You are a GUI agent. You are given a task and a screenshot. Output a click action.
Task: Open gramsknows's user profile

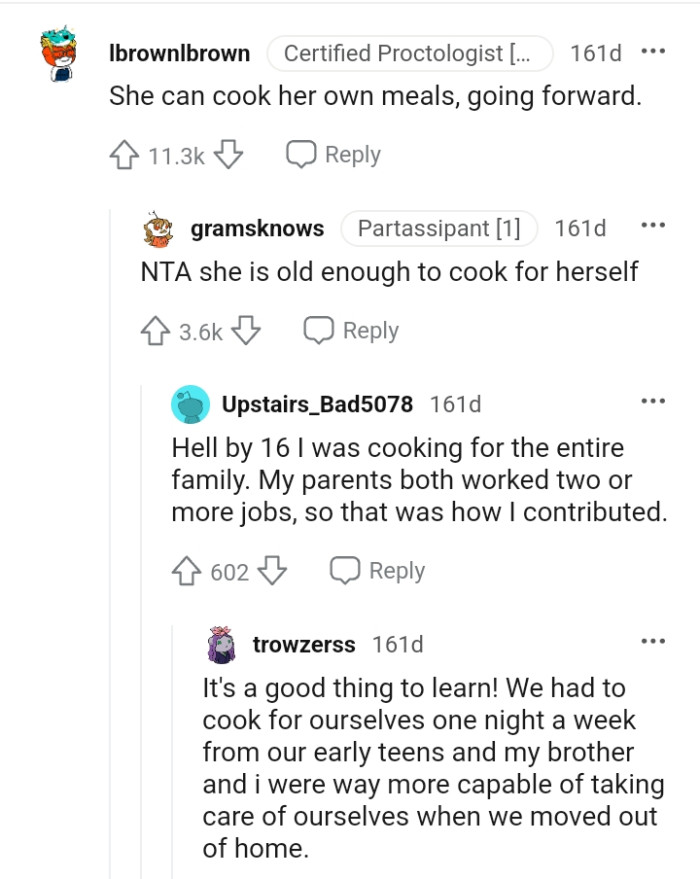point(256,228)
